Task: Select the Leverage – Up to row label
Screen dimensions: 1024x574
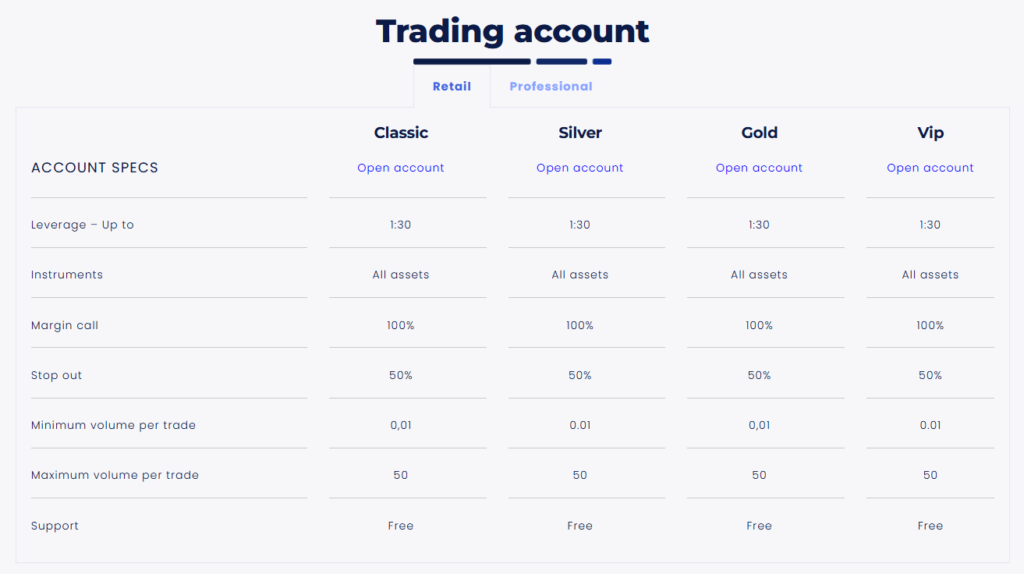Action: pyautogui.click(x=82, y=225)
